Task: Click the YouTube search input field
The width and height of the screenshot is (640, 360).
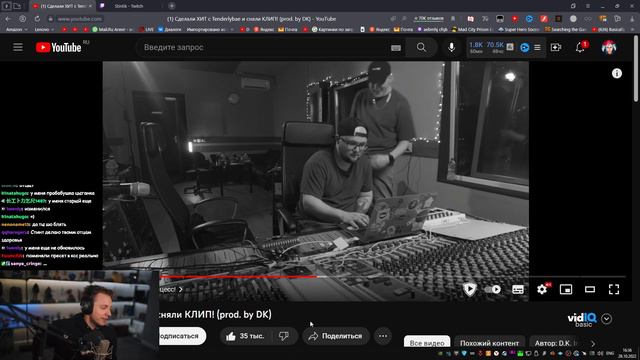Action: (261, 47)
